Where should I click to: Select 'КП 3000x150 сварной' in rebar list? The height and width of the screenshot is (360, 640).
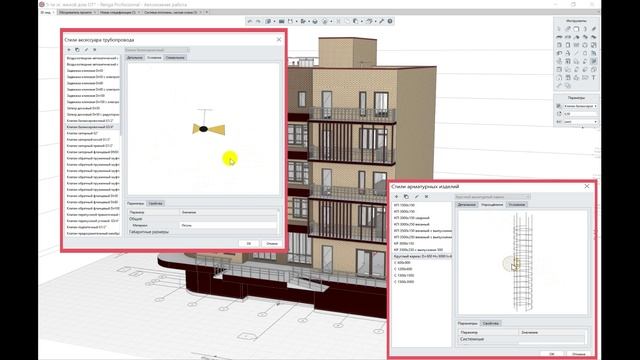pyautogui.click(x=422, y=218)
